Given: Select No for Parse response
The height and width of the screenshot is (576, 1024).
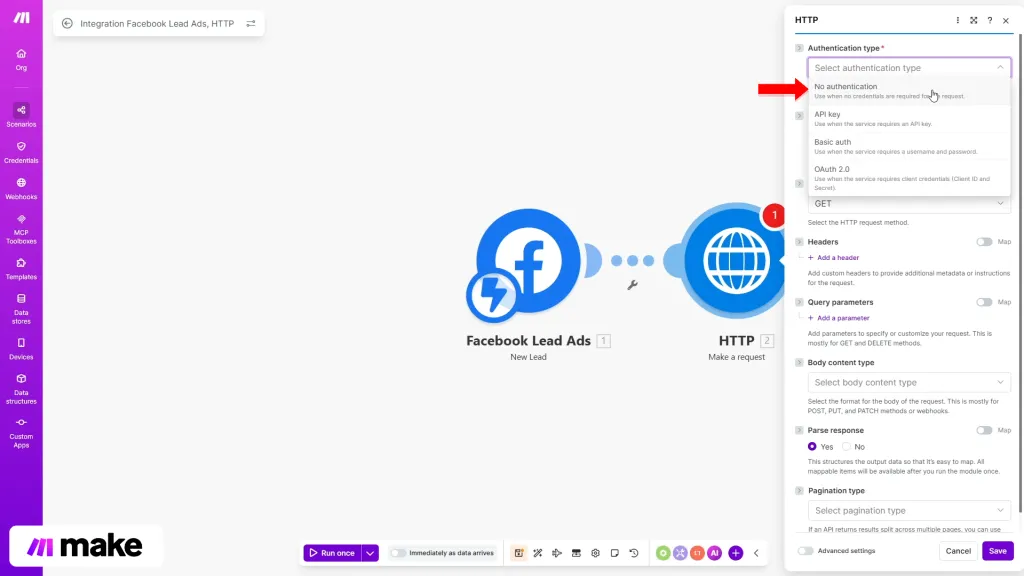Looking at the screenshot, I should point(846,447).
